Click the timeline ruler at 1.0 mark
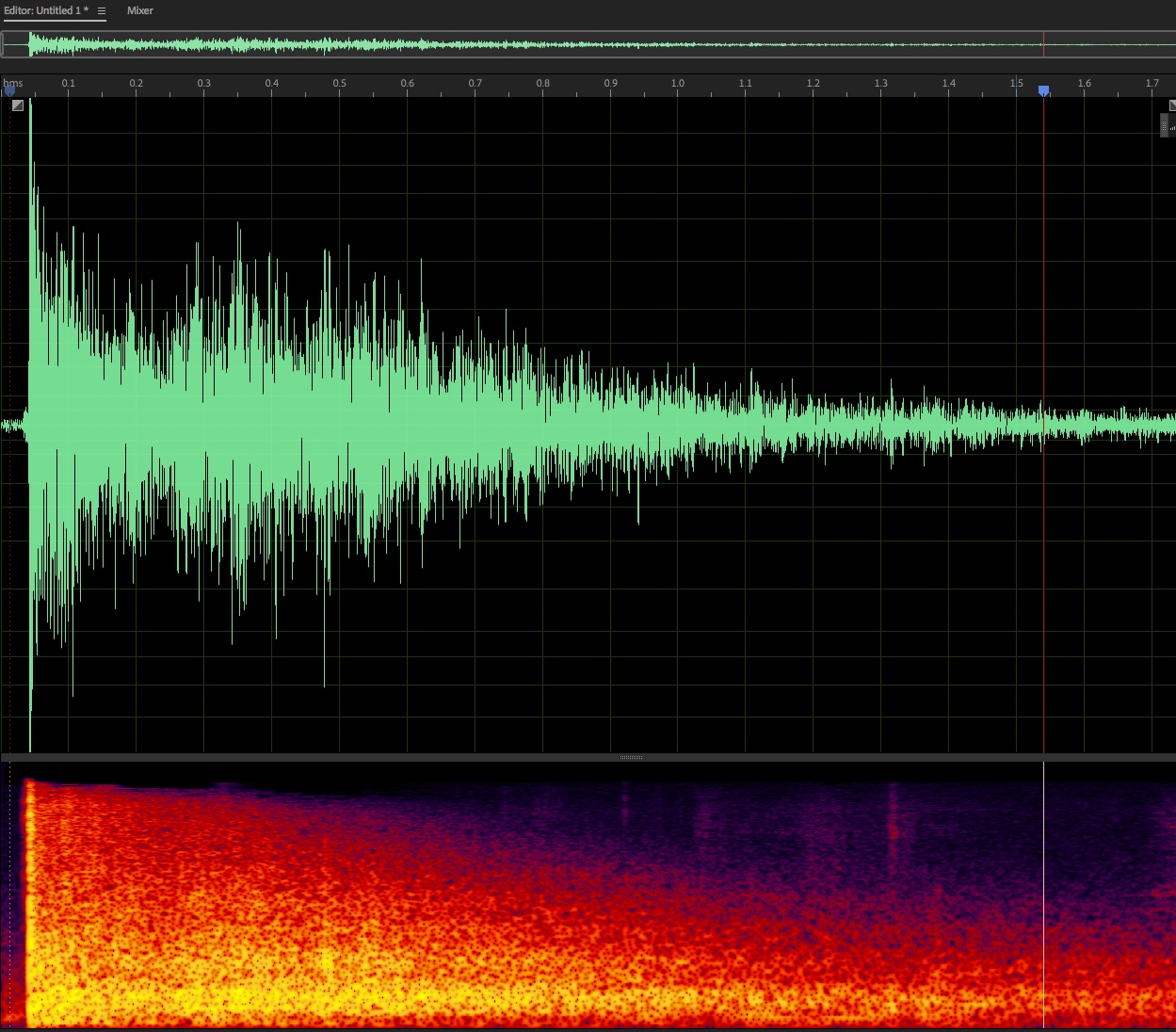The image size is (1176, 1032). coord(678,84)
